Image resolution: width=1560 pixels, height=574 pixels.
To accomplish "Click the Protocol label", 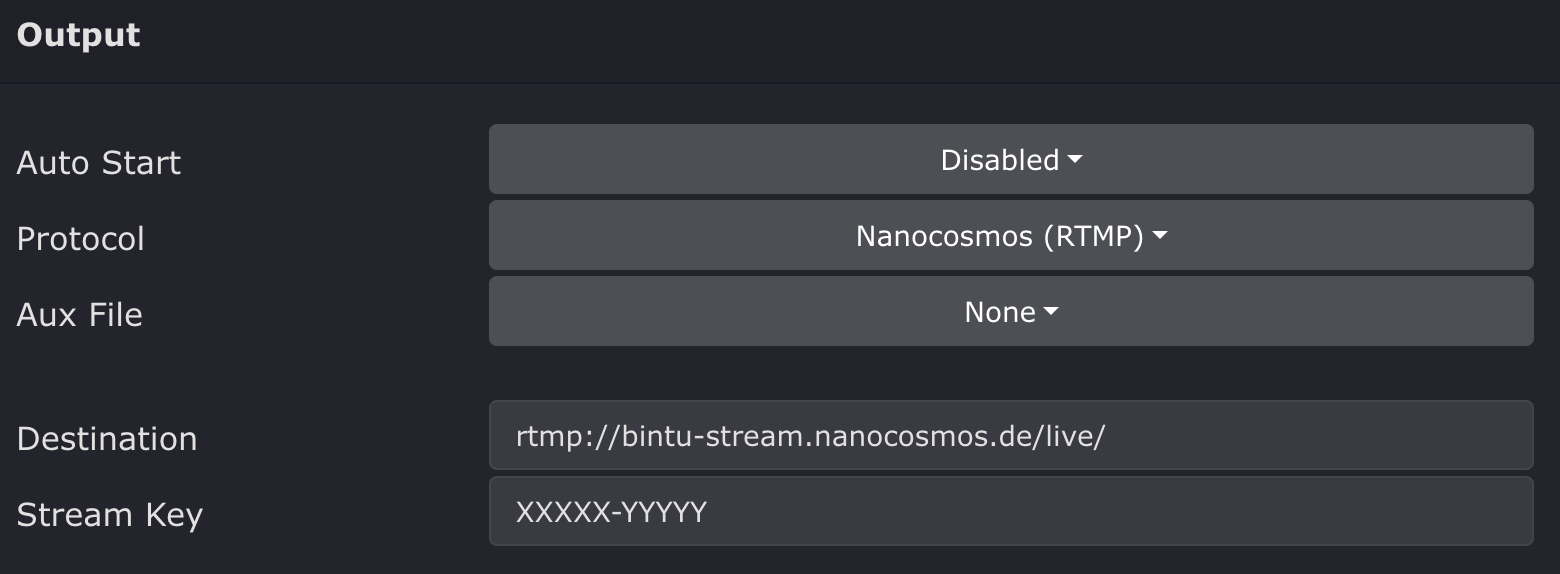I will [81, 239].
